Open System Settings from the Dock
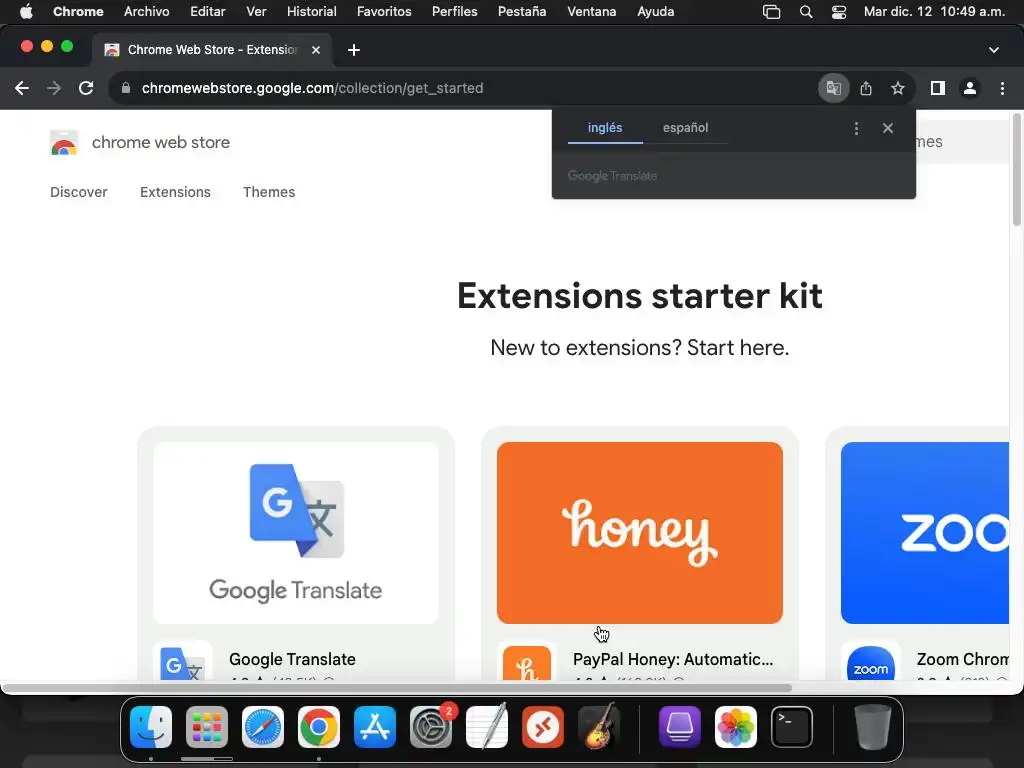Screen dimensions: 1024x768 pyautogui.click(x=431, y=727)
